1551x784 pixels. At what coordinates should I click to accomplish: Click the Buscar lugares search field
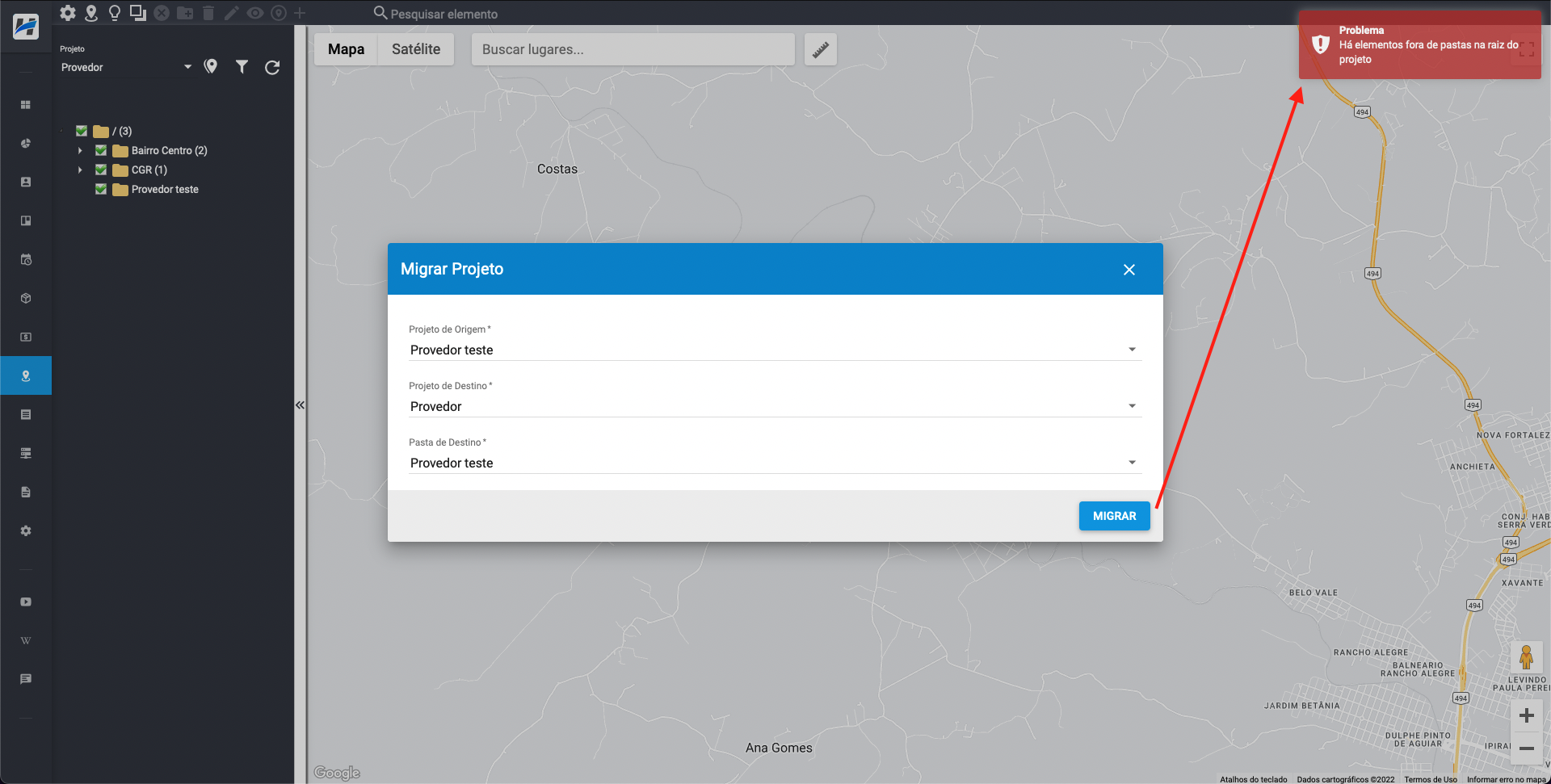point(633,49)
